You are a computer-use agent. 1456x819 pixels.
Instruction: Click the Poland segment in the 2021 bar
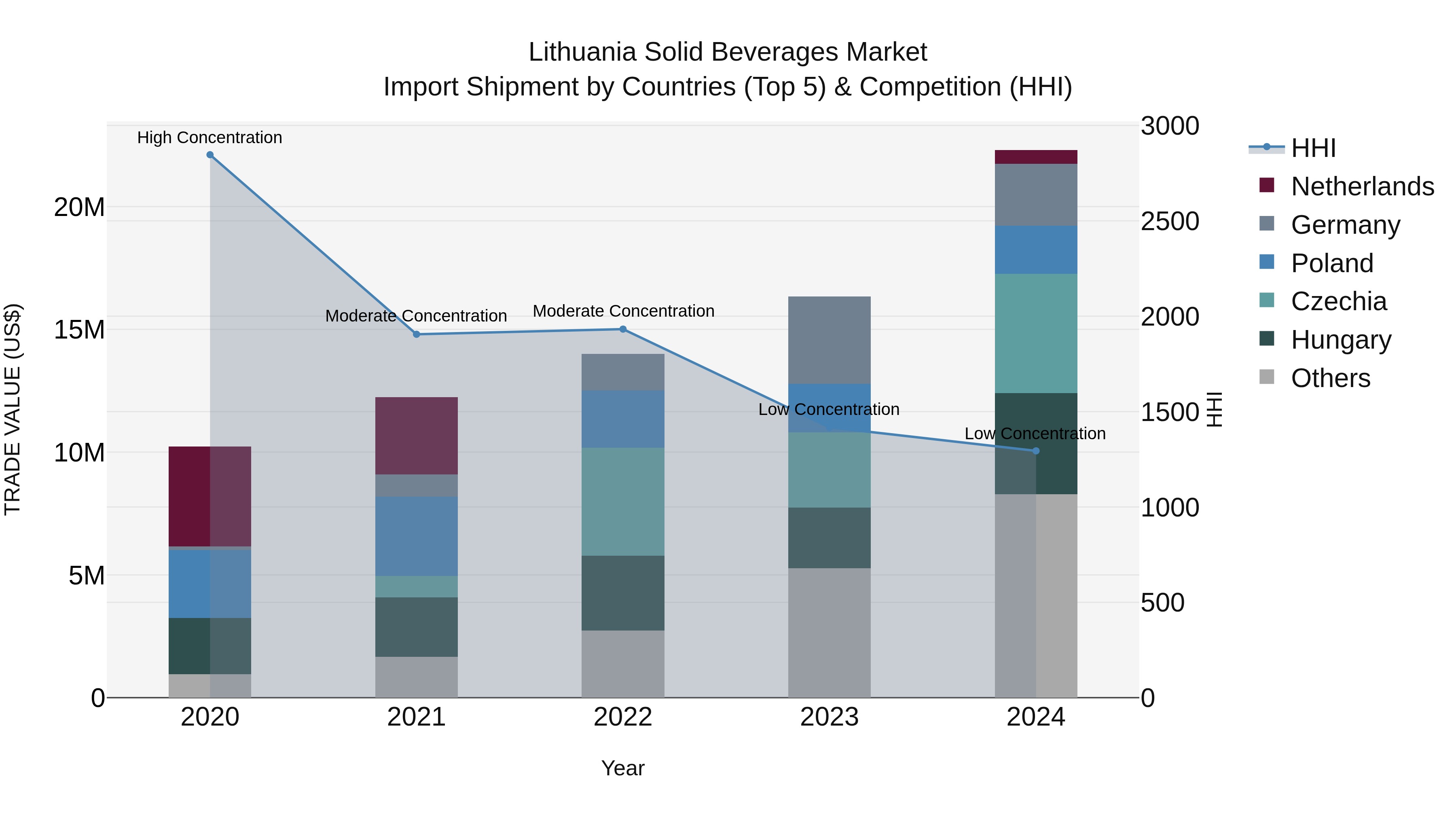[x=417, y=536]
